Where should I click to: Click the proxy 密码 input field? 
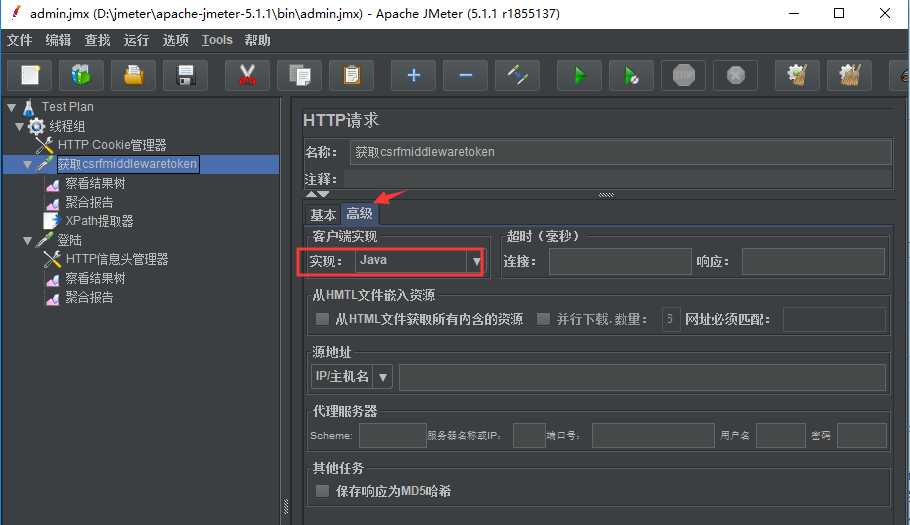(862, 436)
